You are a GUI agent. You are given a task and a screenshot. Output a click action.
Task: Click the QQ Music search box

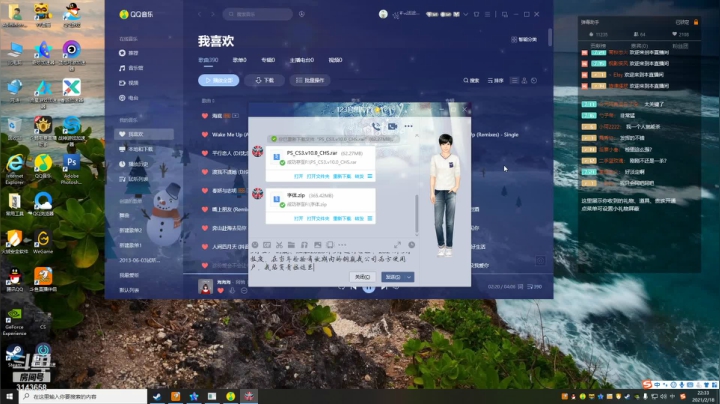pos(258,14)
